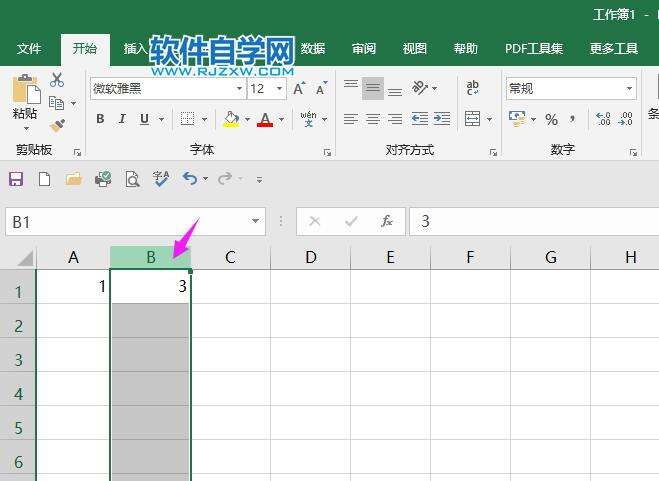Image resolution: width=659 pixels, height=481 pixels.
Task: Switch to the 数据 tab
Action: [313, 49]
